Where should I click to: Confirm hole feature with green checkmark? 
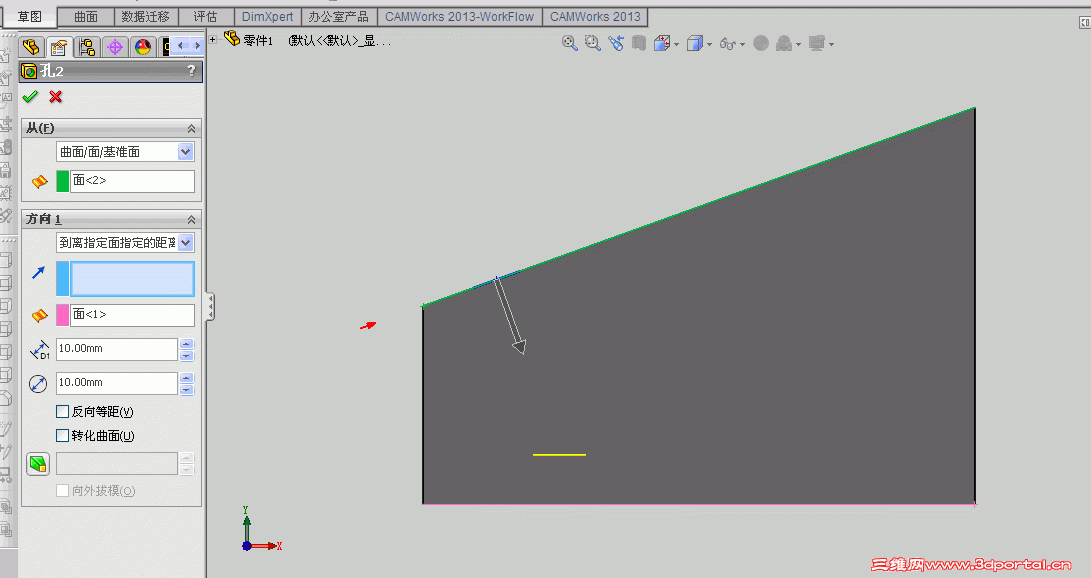[30, 97]
